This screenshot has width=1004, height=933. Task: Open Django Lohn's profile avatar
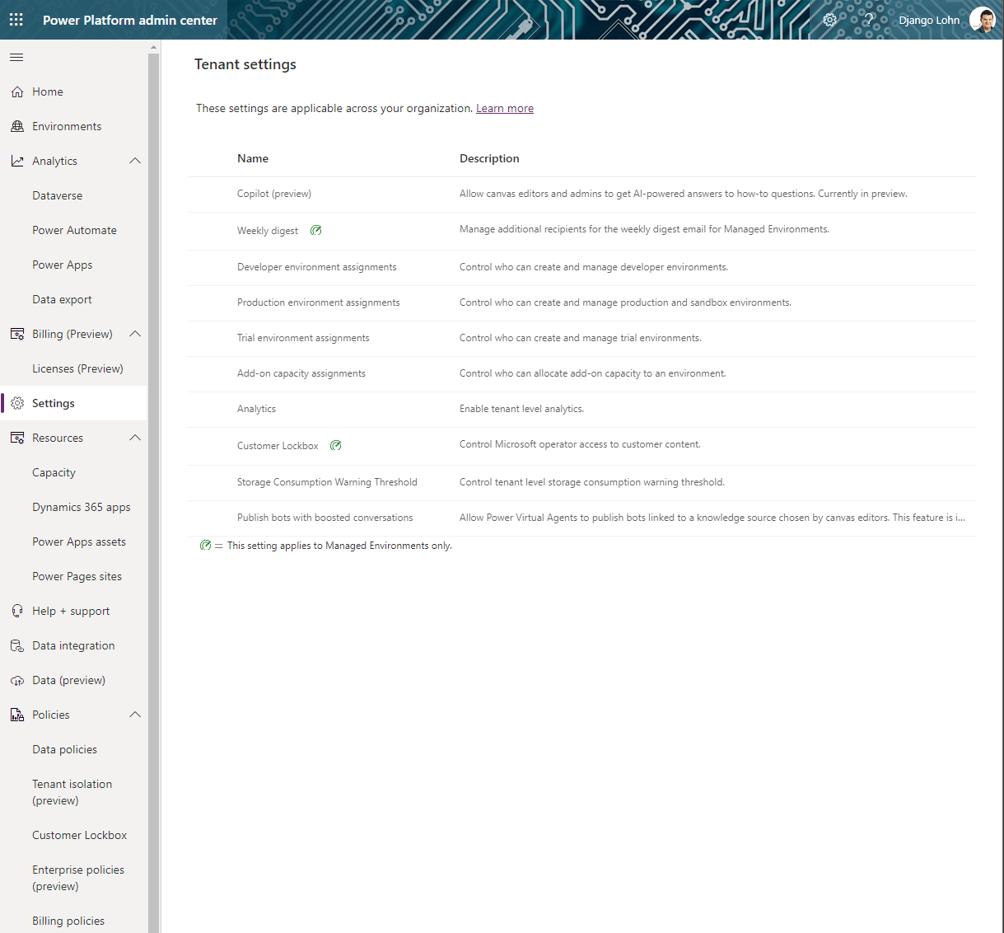pyautogui.click(x=982, y=20)
